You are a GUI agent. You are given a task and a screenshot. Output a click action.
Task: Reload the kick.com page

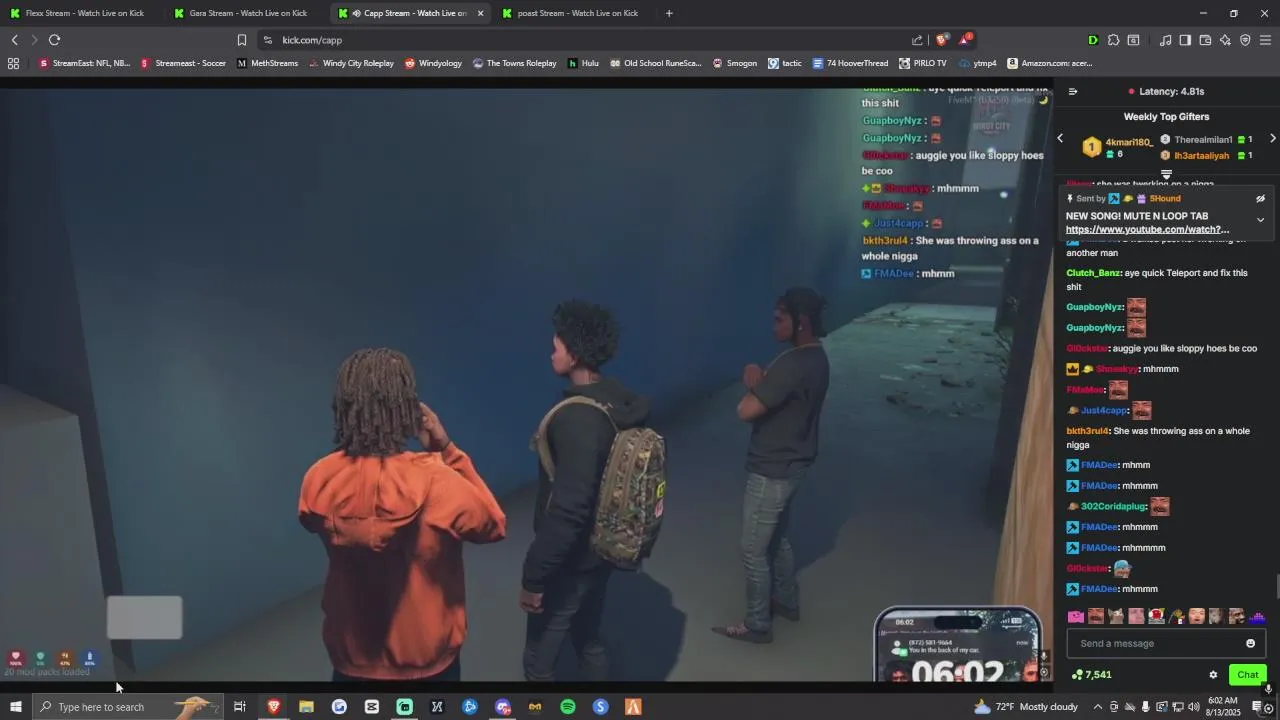54,40
